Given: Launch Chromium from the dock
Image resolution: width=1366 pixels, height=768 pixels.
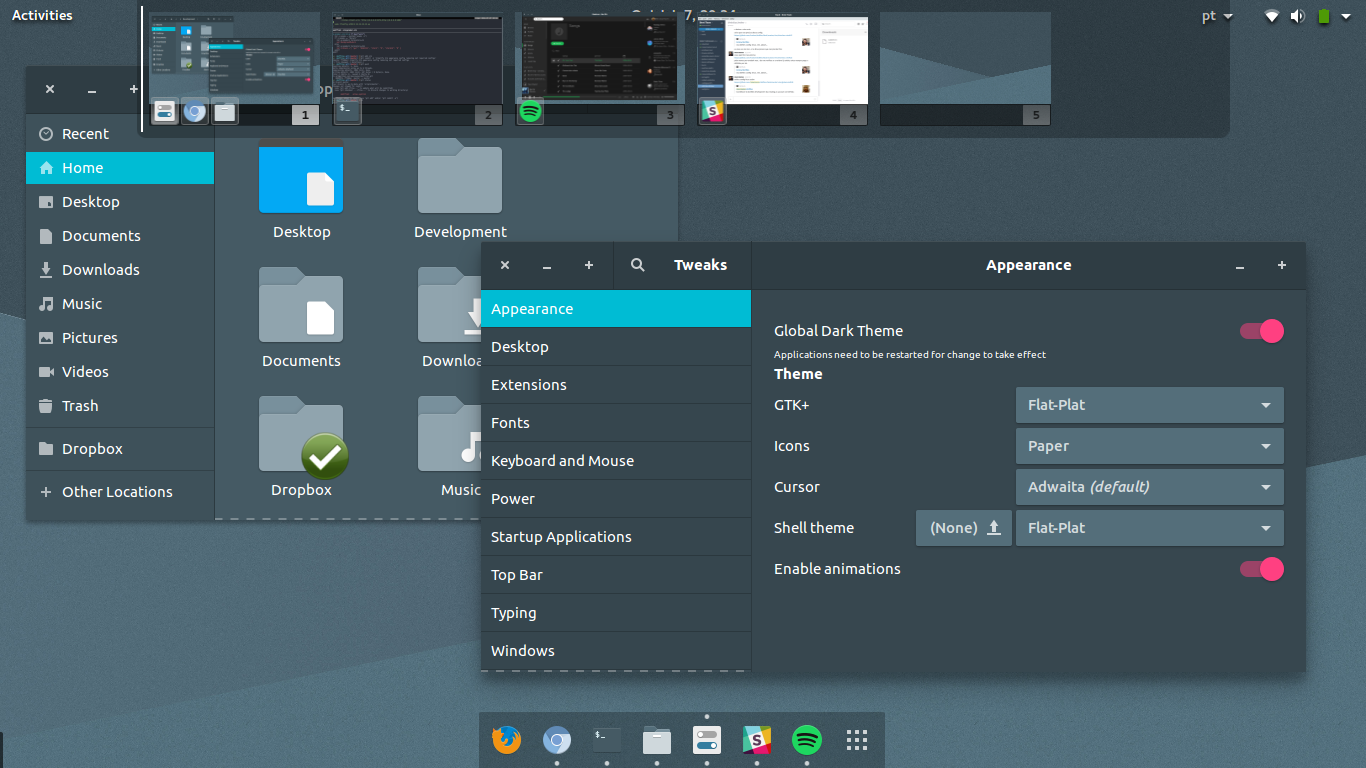Looking at the screenshot, I should pyautogui.click(x=557, y=740).
